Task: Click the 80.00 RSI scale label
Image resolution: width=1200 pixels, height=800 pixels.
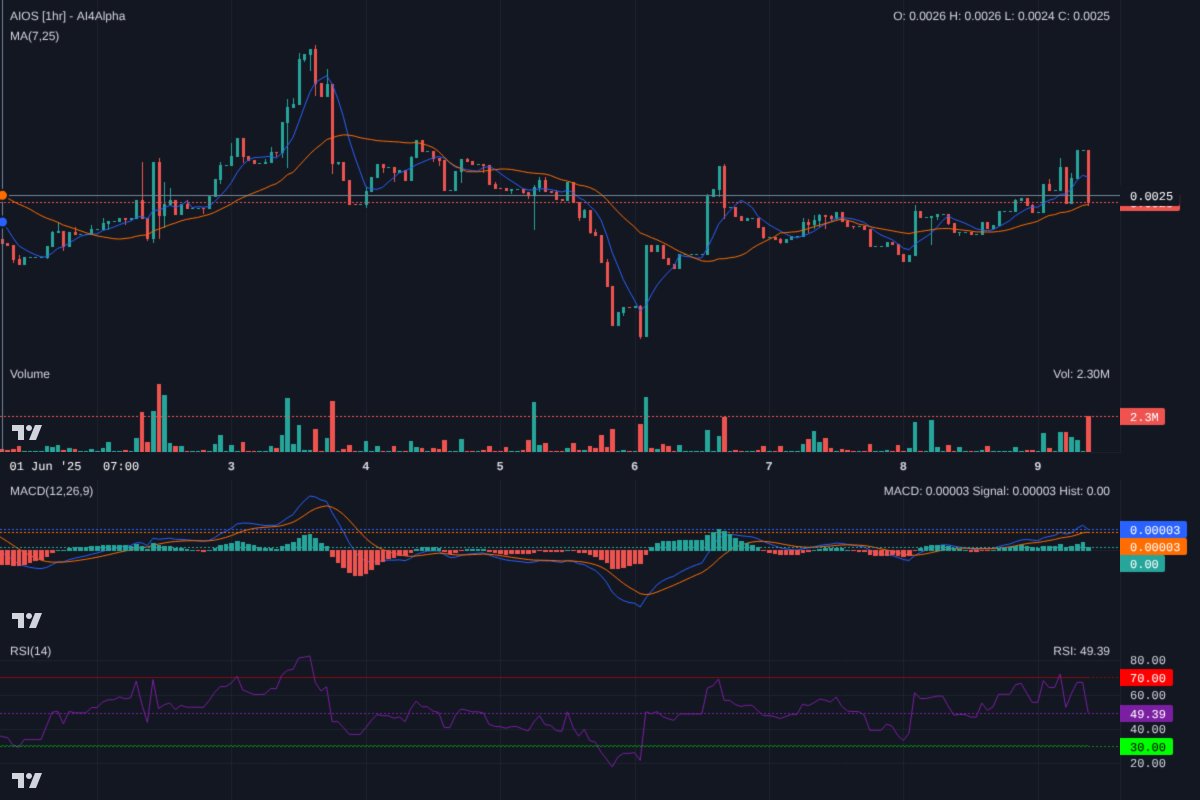Action: pos(1147,660)
